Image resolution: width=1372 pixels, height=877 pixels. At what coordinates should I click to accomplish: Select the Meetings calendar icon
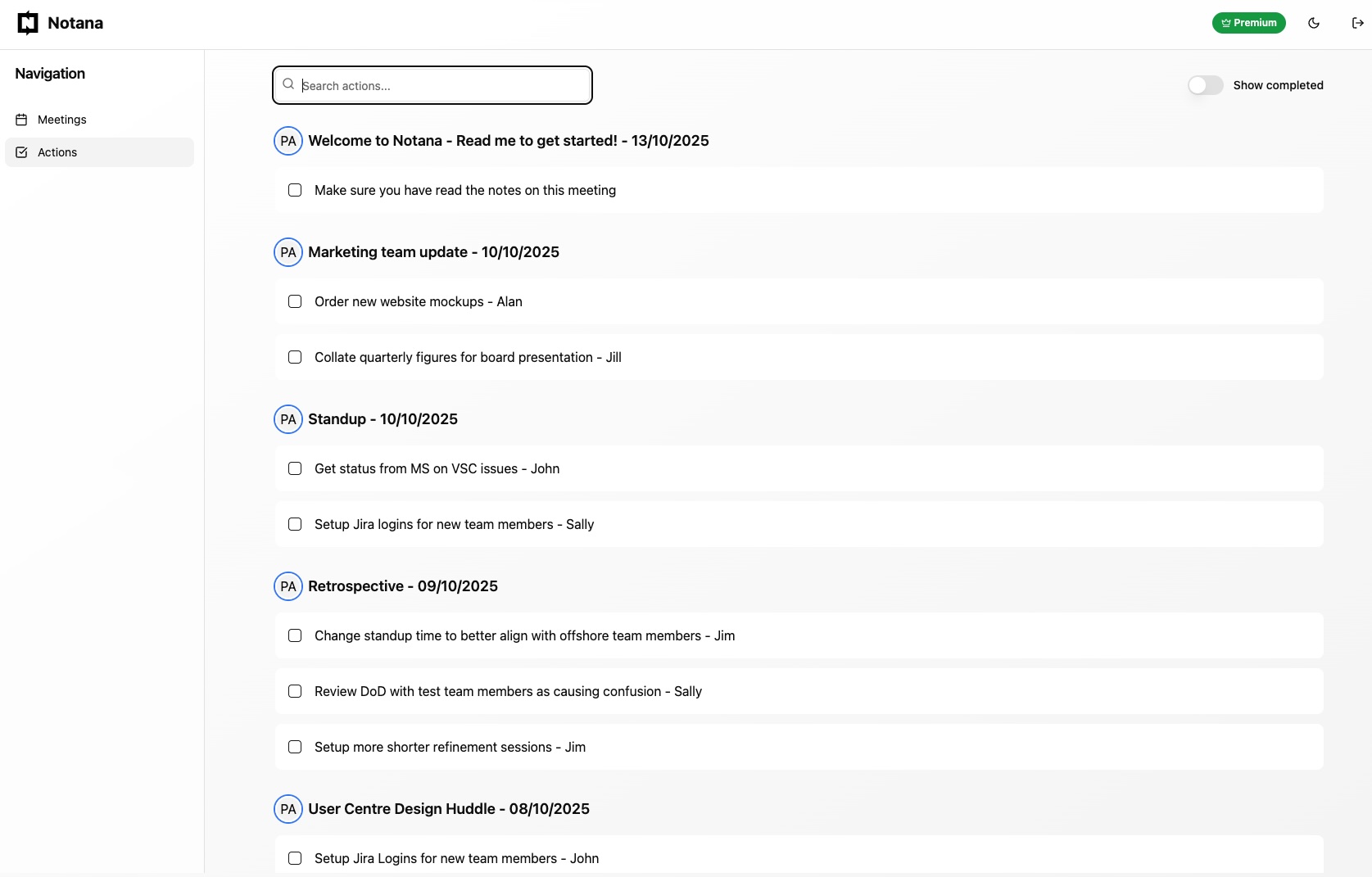21,120
